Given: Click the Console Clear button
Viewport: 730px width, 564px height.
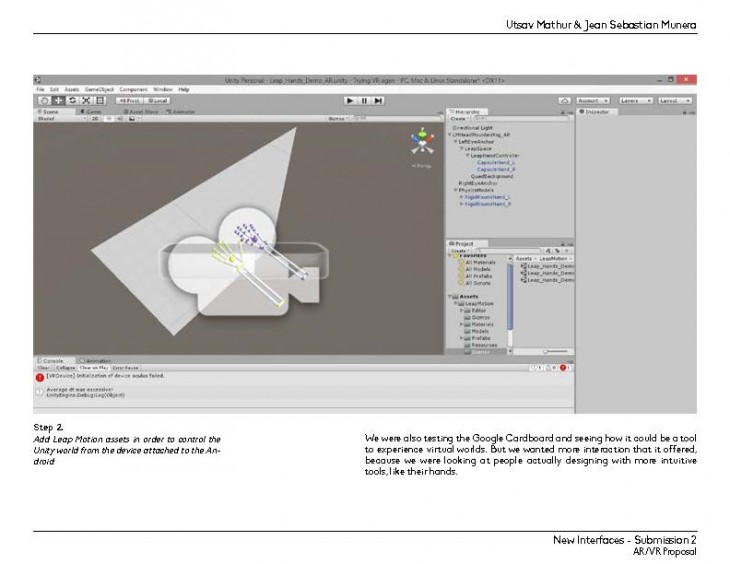Looking at the screenshot, I should coord(43,367).
